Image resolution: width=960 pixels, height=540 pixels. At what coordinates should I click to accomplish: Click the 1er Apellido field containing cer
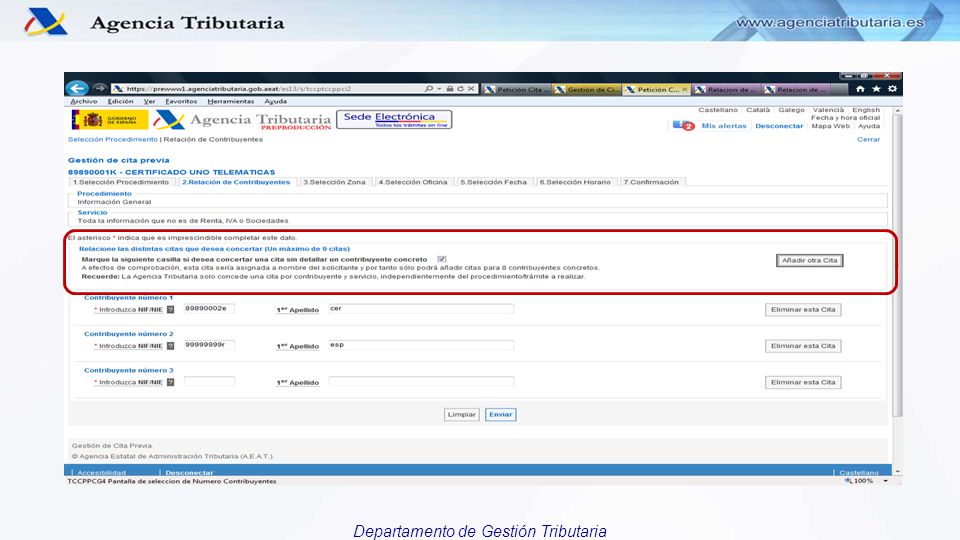click(421, 309)
